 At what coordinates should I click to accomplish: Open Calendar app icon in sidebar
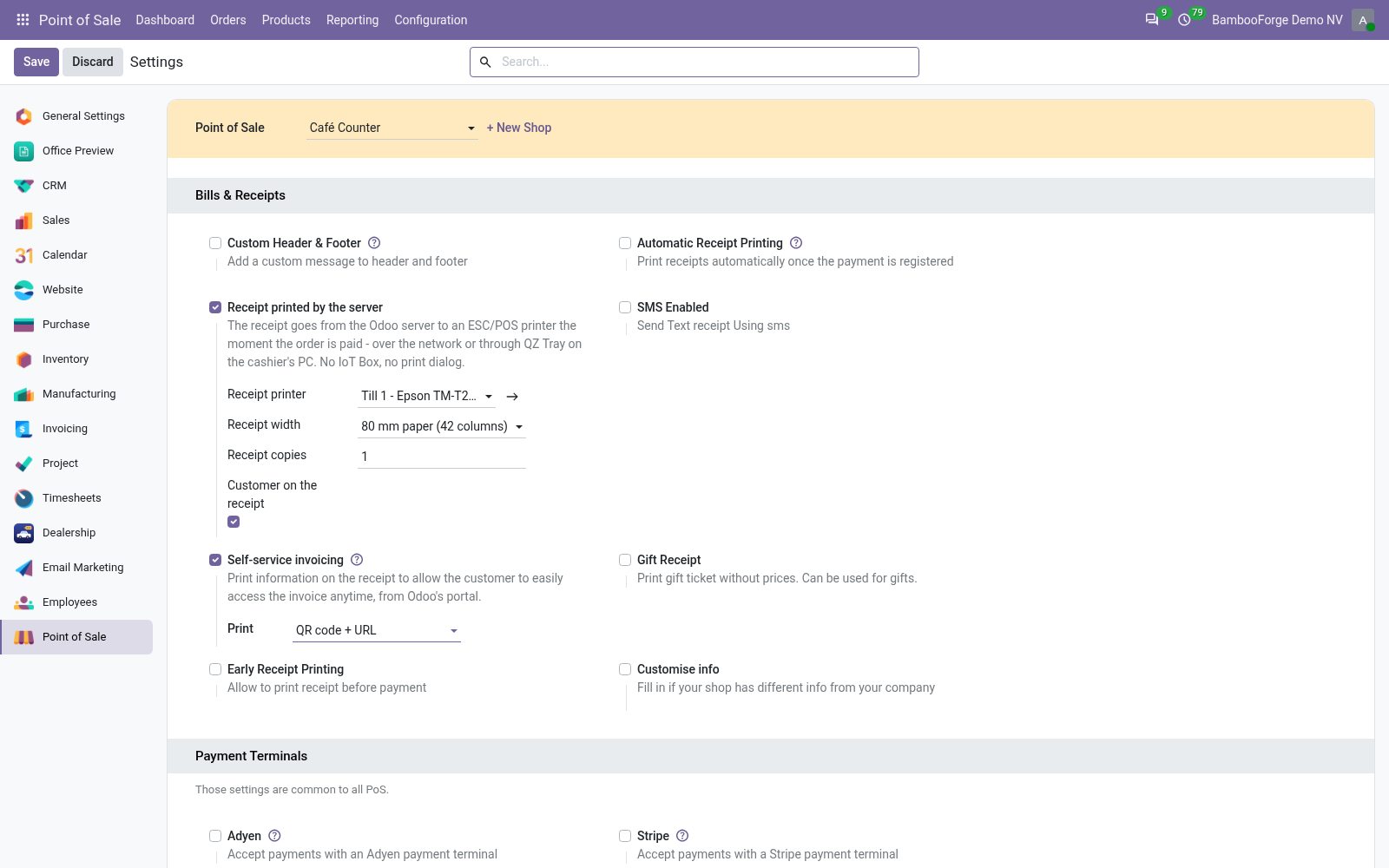[24, 255]
